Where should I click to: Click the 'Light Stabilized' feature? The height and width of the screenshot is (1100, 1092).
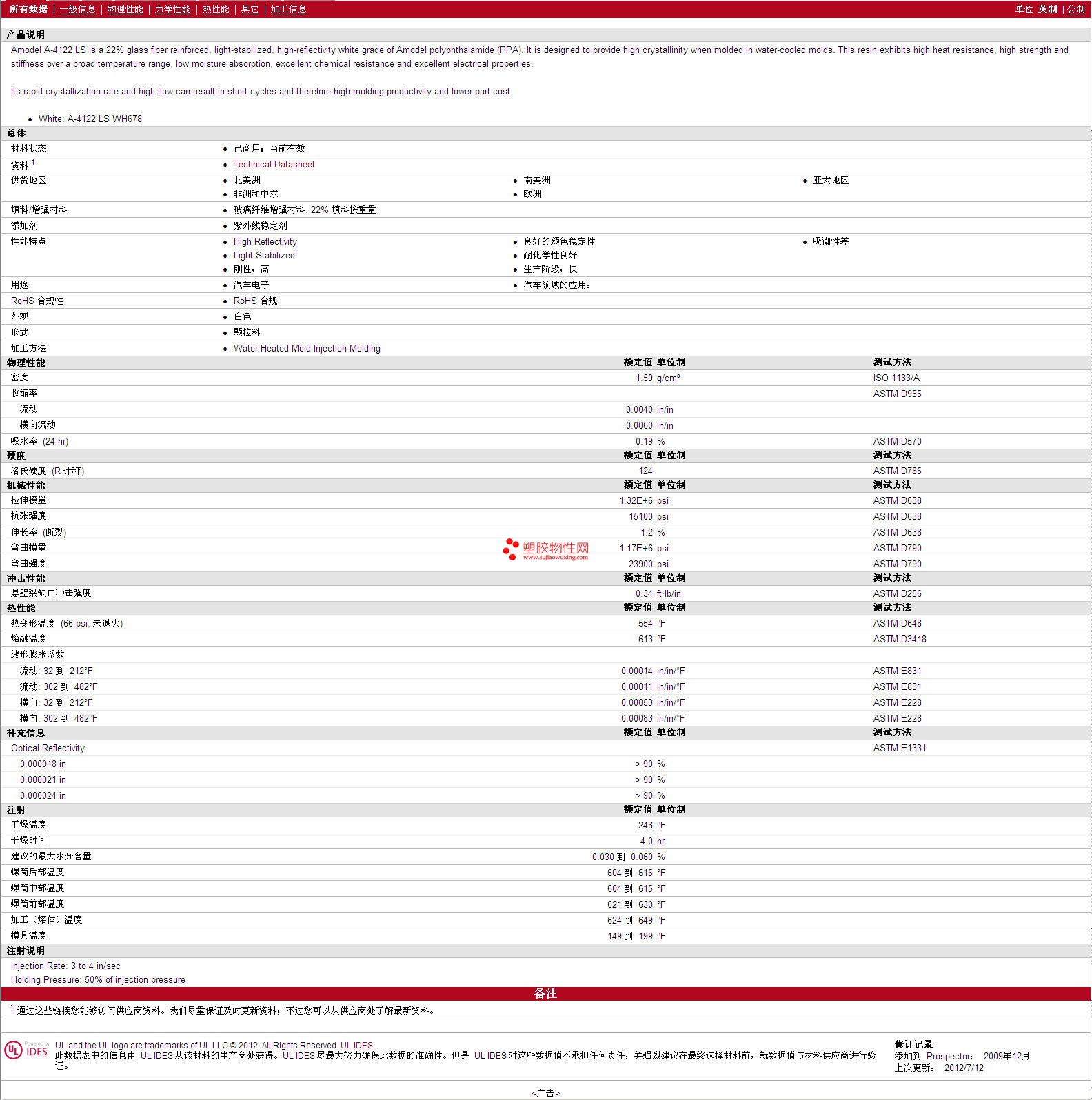[x=264, y=255]
